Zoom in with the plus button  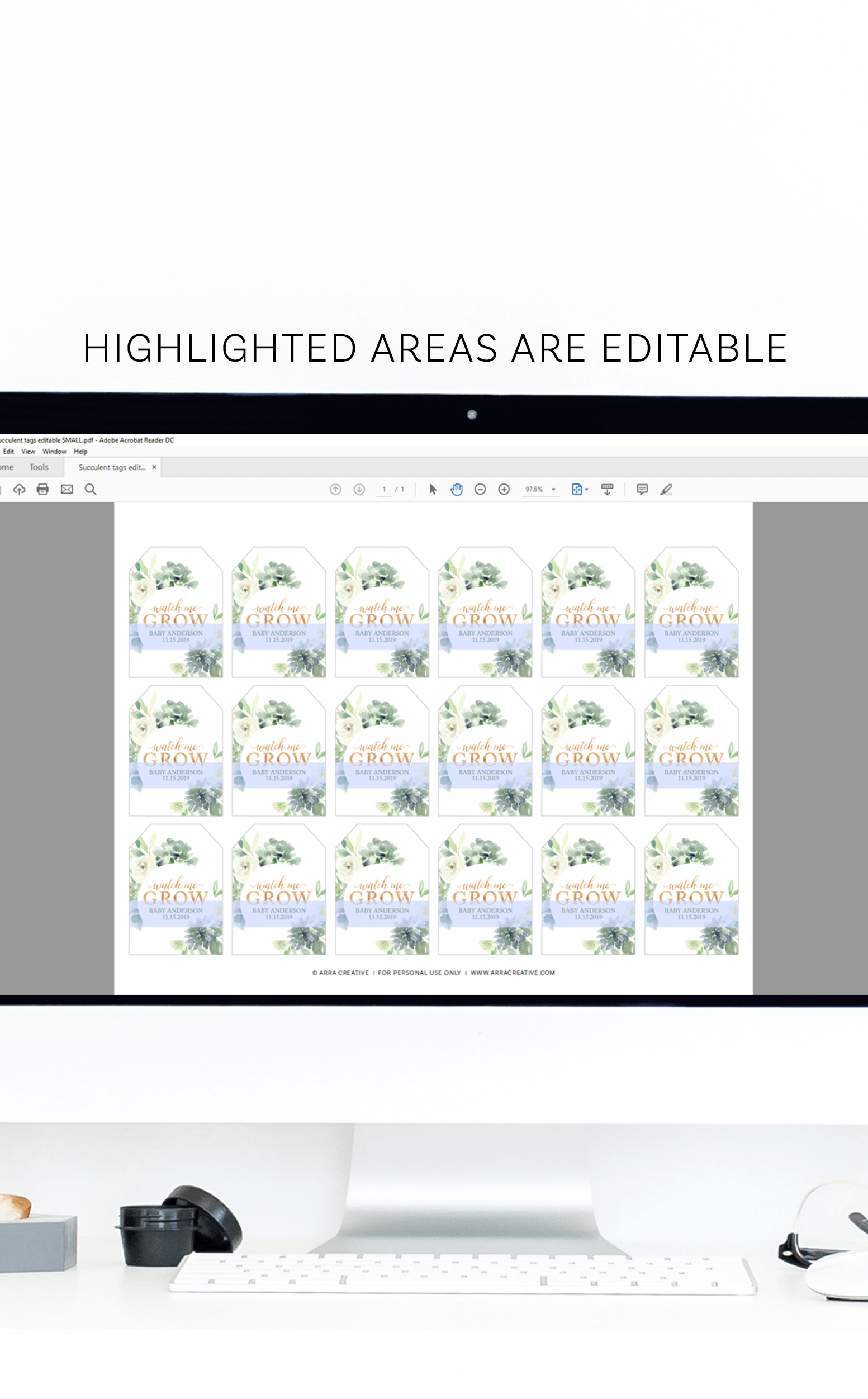[504, 489]
